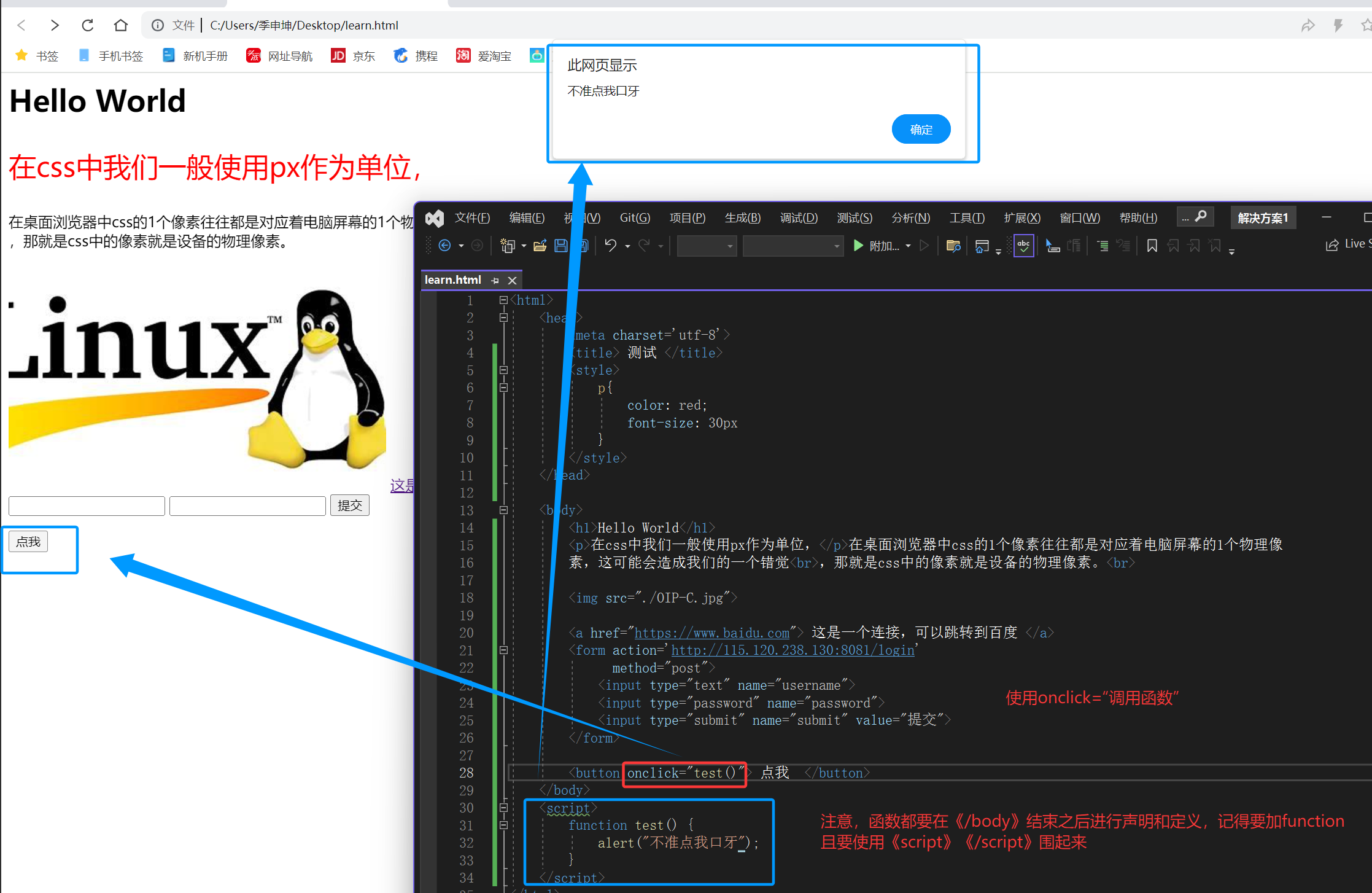The width and height of the screenshot is (1372, 893).
Task: Click the browser preview toolbar icon
Action: [x=982, y=246]
